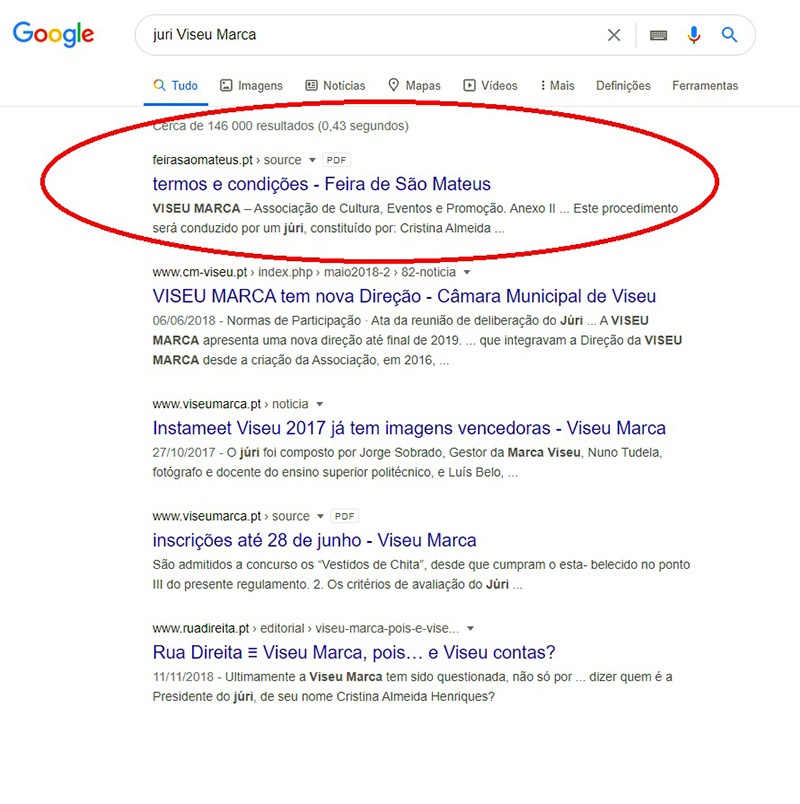800x804 pixels.
Task: Open Definições
Action: point(623,86)
